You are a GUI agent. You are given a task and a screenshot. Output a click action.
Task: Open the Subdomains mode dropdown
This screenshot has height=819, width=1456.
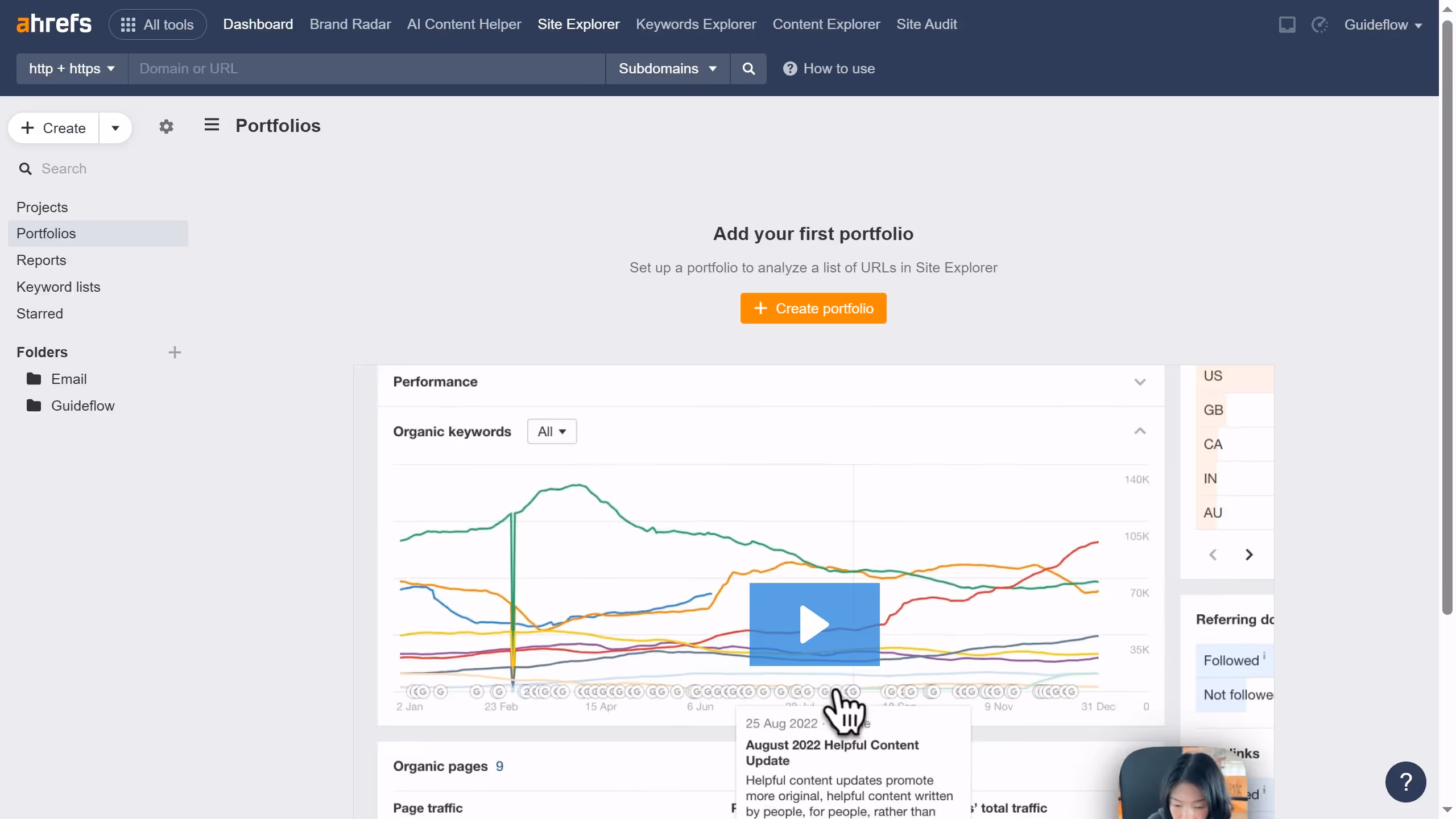[x=667, y=69]
